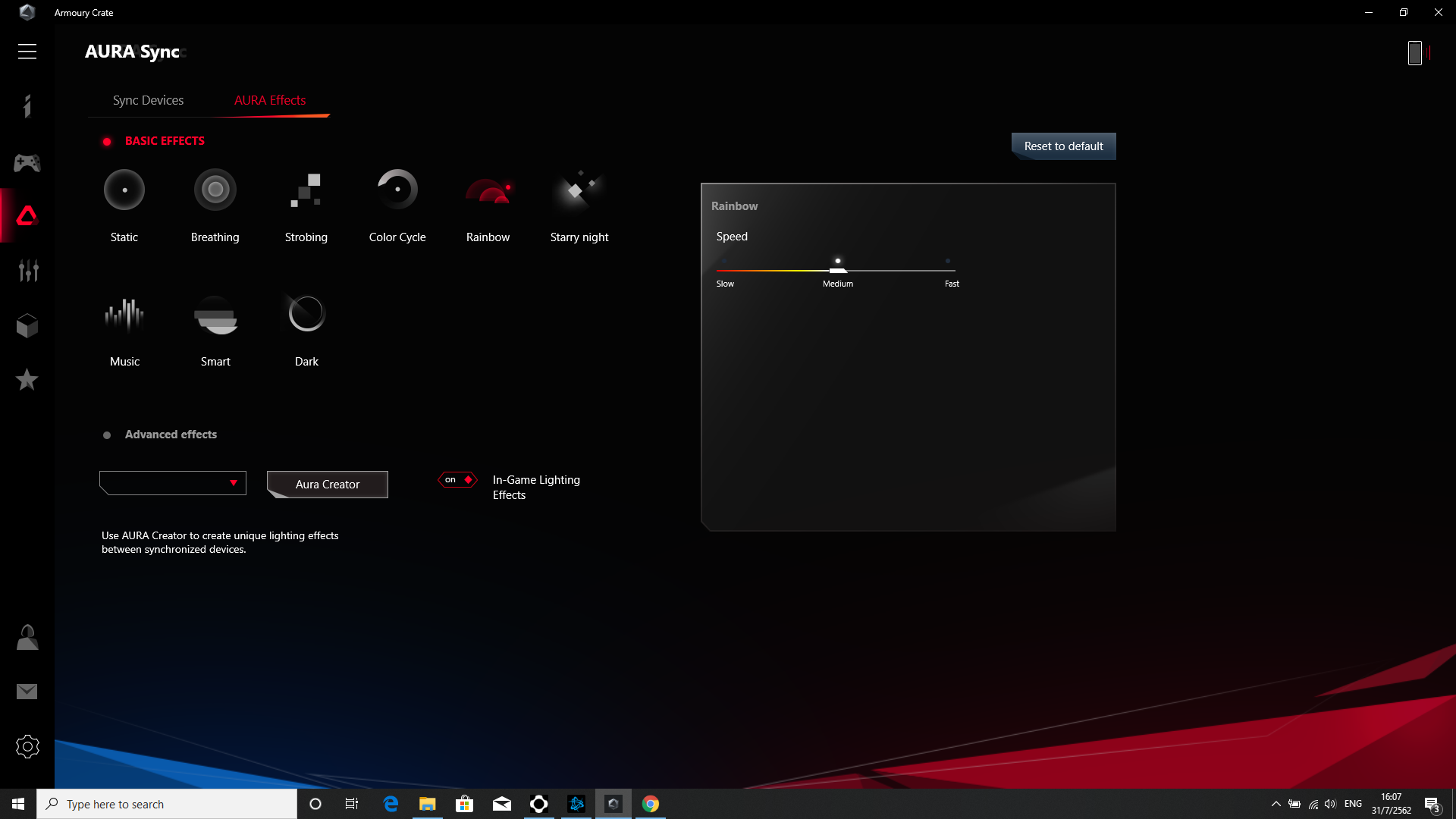The image size is (1456, 819).
Task: Switch to the AURA Effects tab
Action: pyautogui.click(x=270, y=100)
